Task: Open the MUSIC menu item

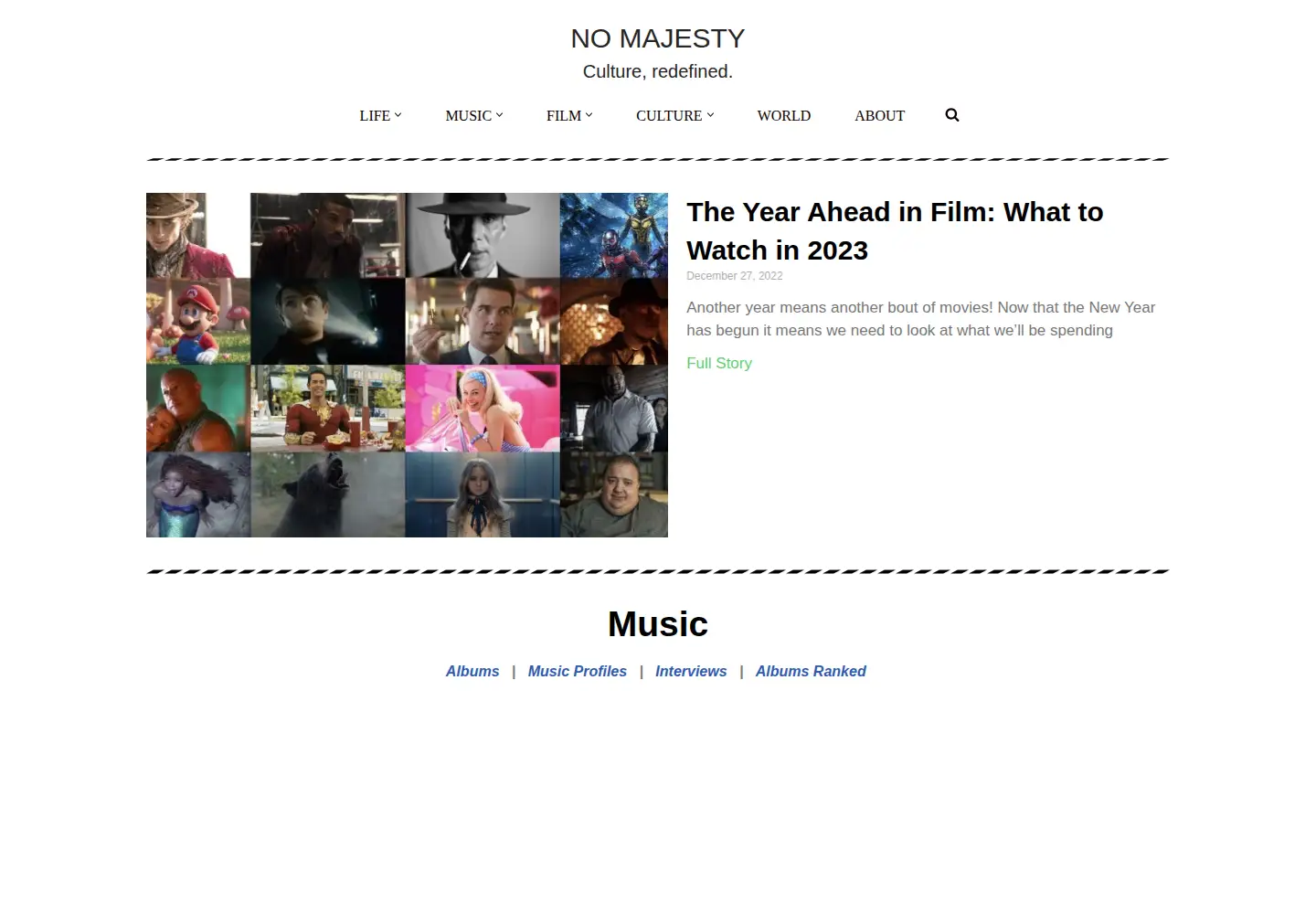Action: (468, 115)
